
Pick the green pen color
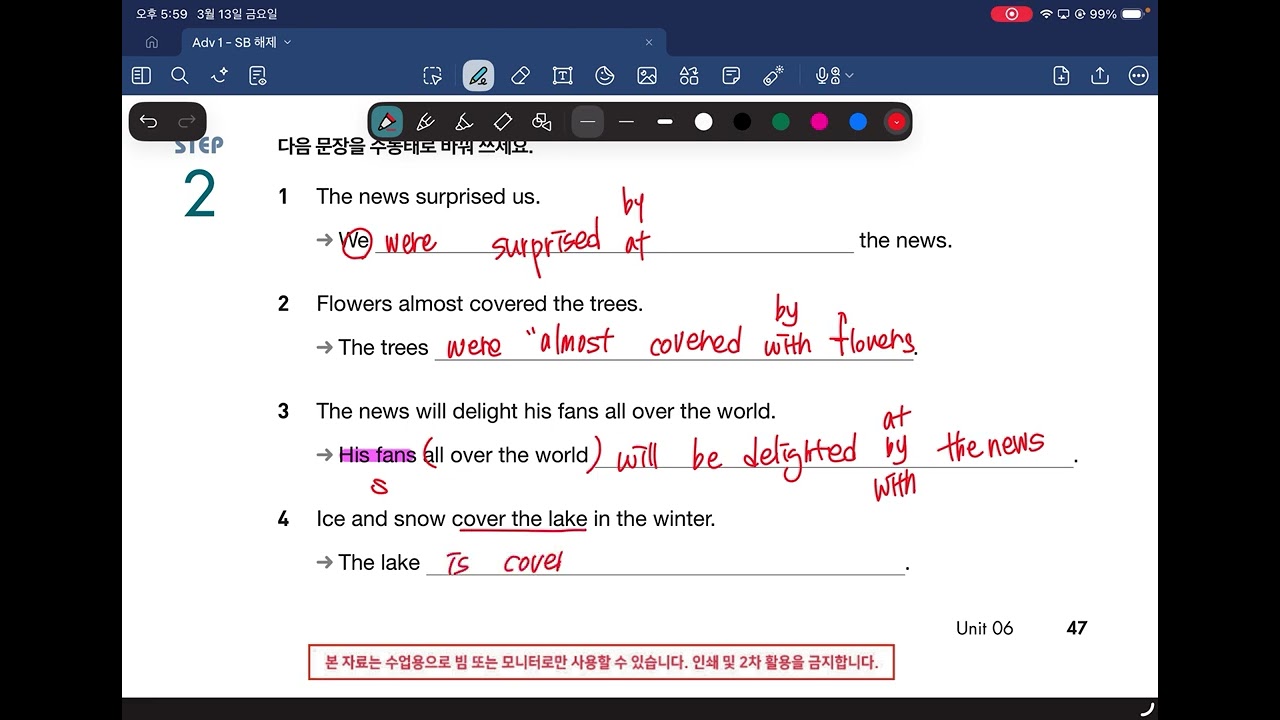[x=781, y=122]
